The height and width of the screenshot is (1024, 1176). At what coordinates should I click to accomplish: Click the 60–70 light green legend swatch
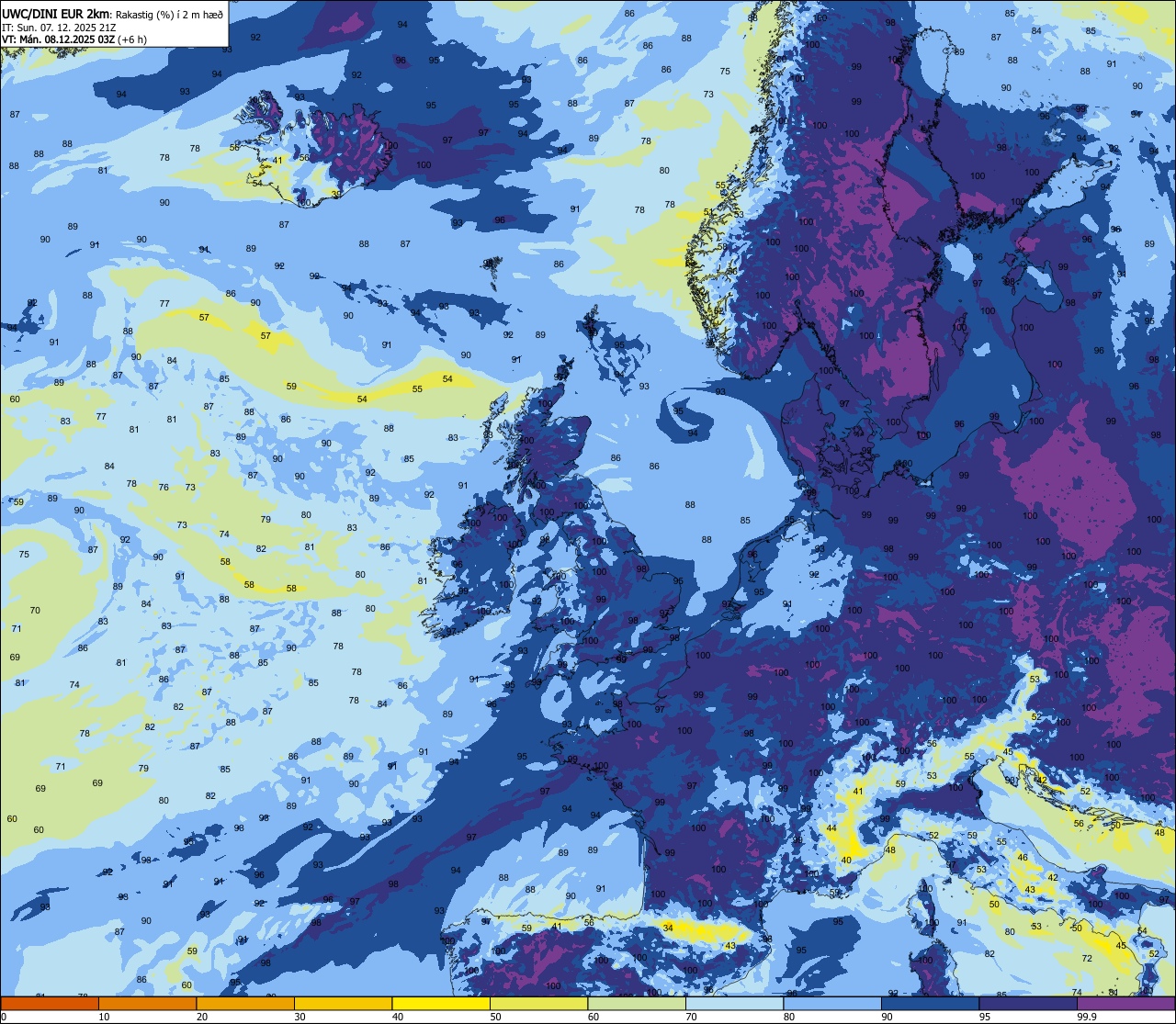pos(637,1003)
